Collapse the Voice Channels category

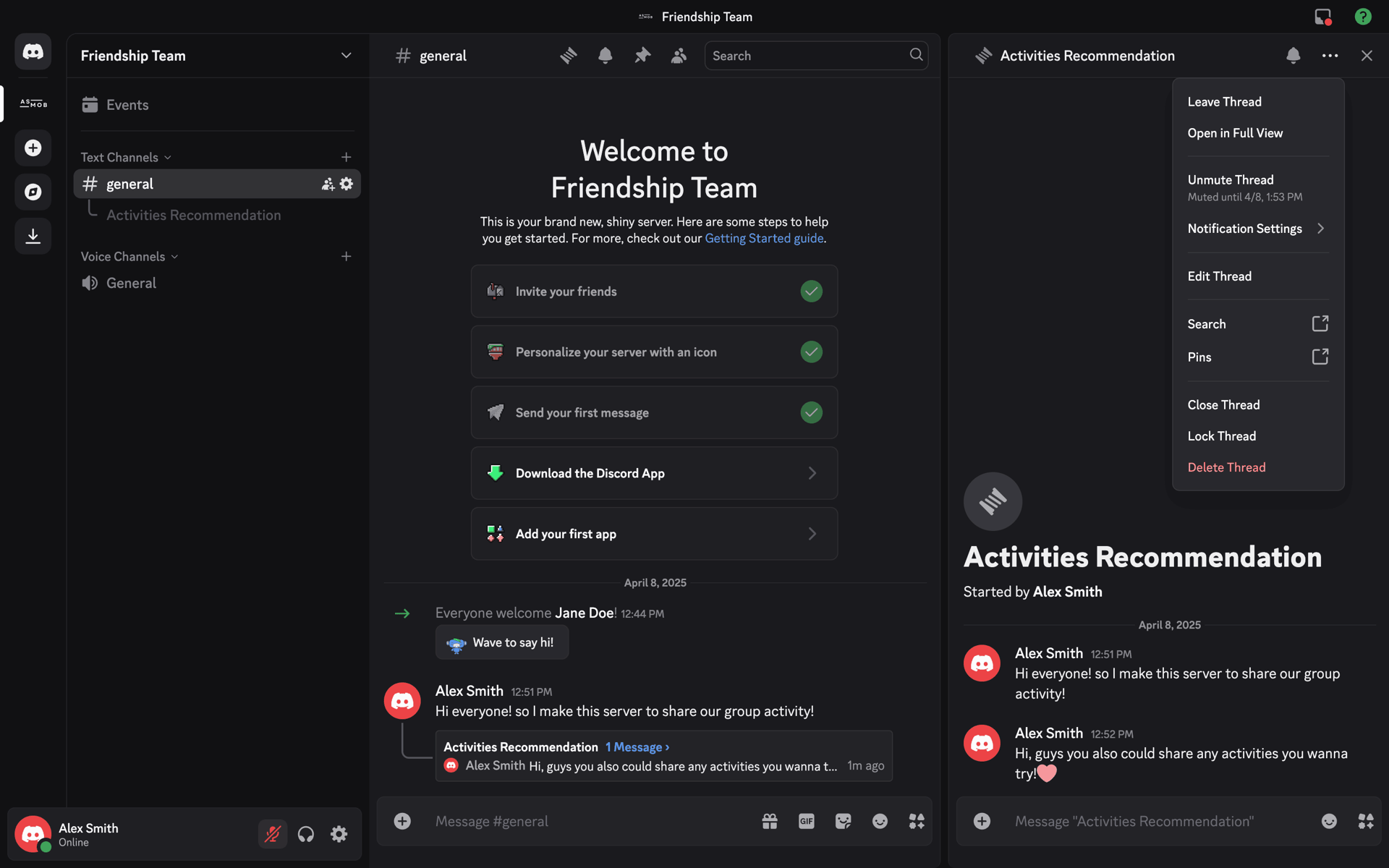pyautogui.click(x=129, y=256)
